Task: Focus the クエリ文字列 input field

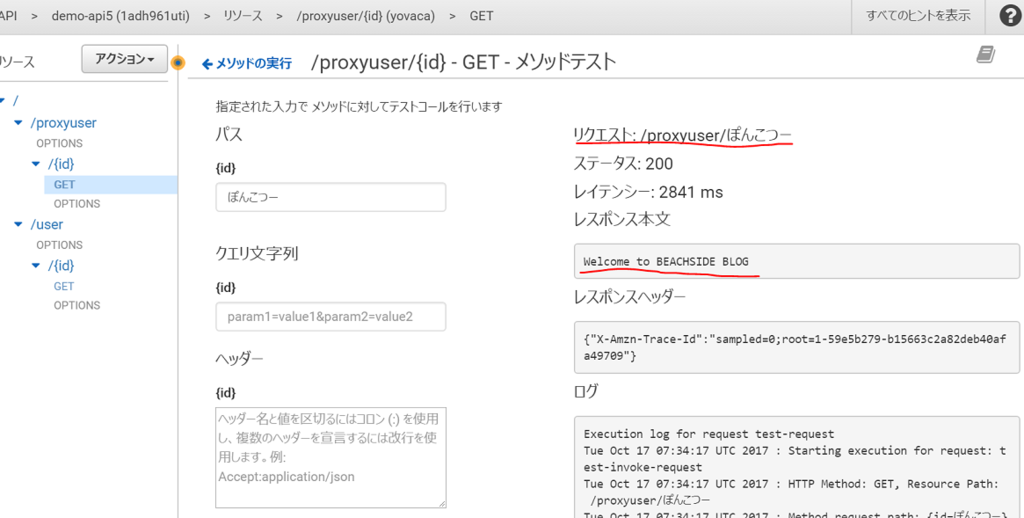Action: (331, 316)
